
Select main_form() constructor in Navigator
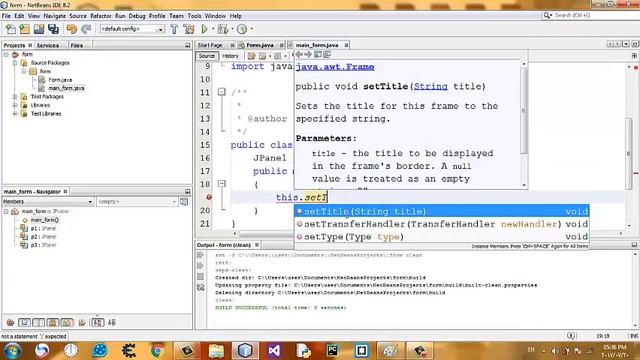(x=44, y=220)
